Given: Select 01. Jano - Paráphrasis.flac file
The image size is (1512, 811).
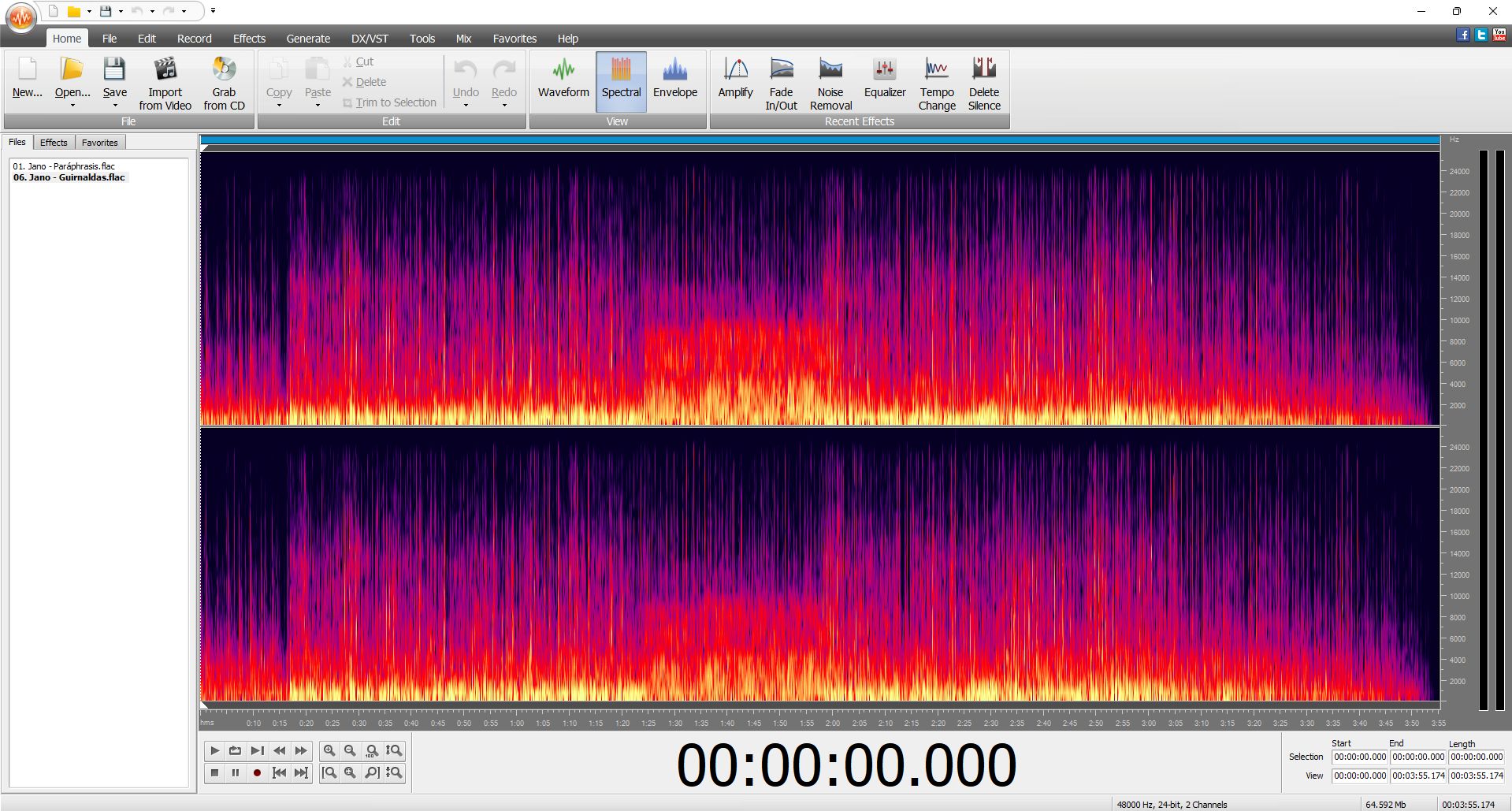Looking at the screenshot, I should point(64,166).
